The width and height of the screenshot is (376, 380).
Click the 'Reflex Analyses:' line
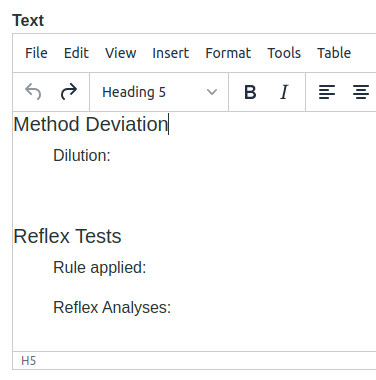point(112,307)
